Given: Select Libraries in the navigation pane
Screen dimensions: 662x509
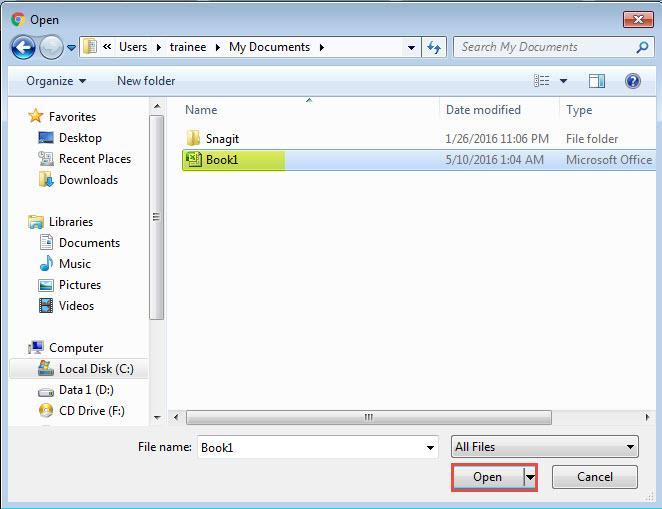Looking at the screenshot, I should pos(71,222).
